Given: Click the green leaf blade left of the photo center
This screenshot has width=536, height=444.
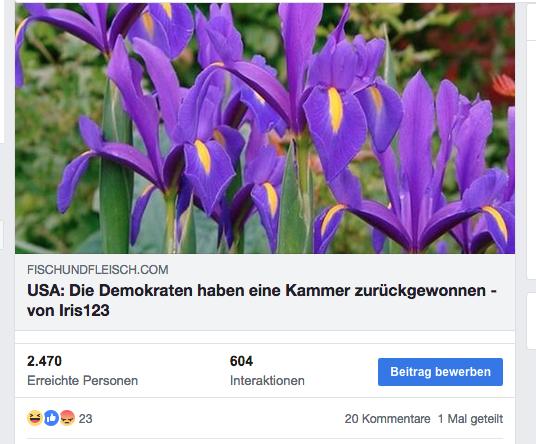Looking at the screenshot, I should coord(116,191).
